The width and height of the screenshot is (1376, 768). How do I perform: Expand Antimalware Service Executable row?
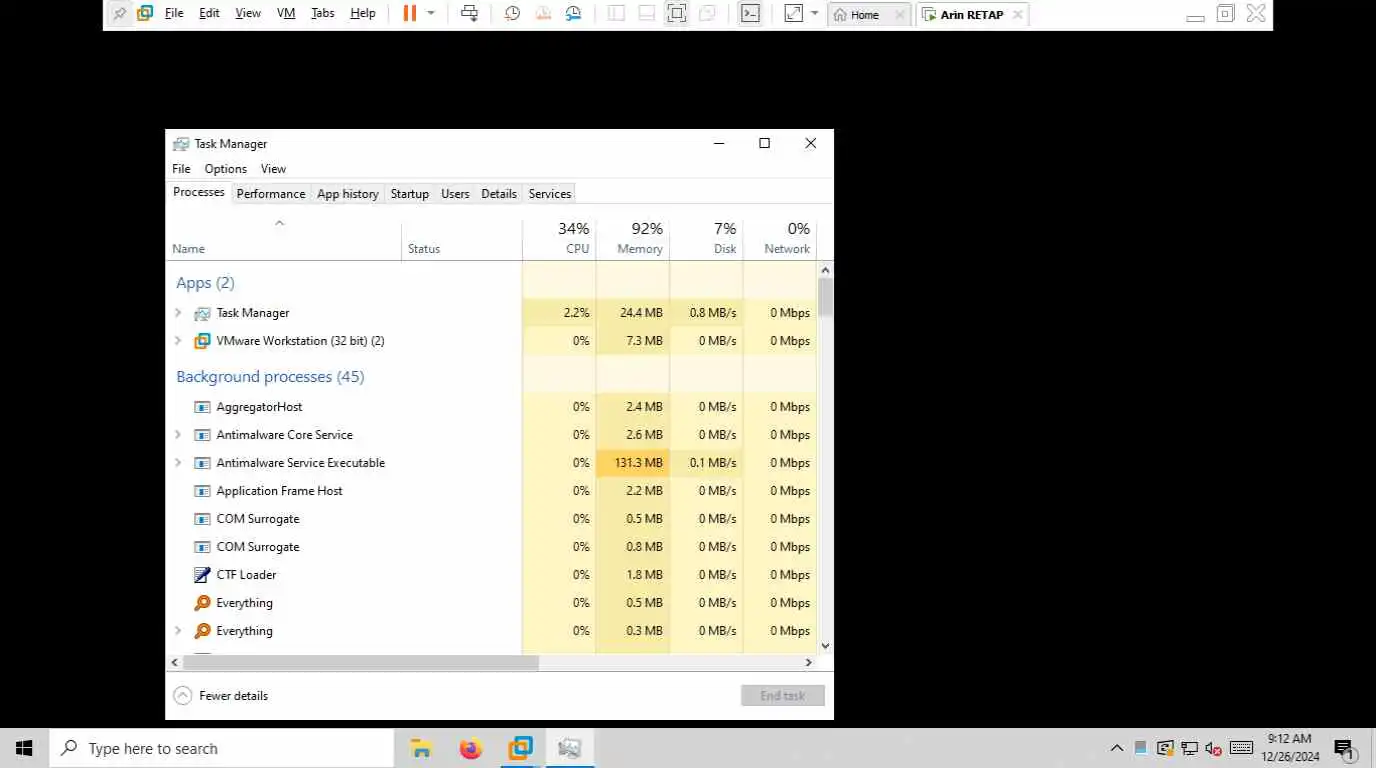(178, 463)
